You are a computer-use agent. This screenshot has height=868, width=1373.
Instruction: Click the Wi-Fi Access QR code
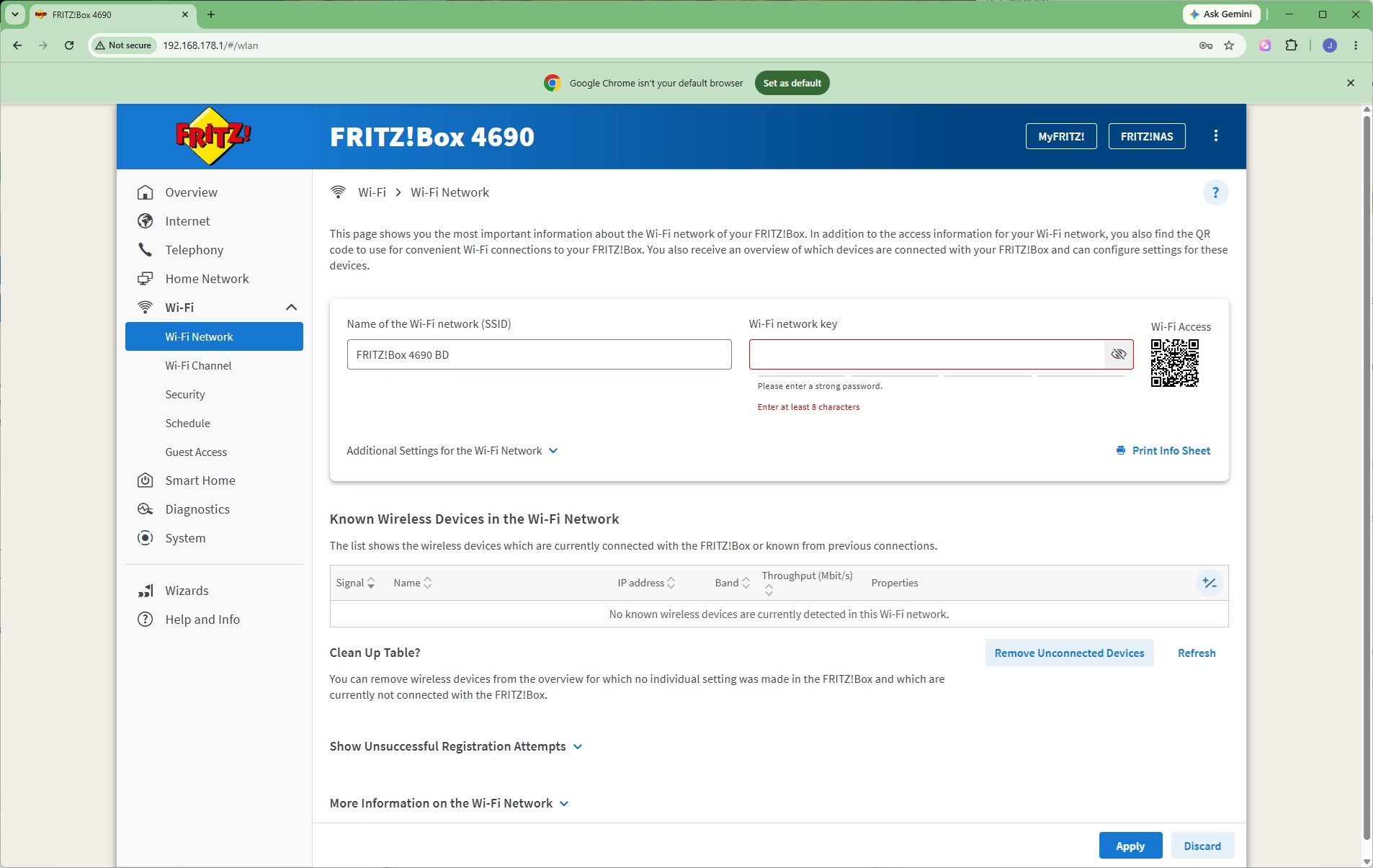(x=1174, y=363)
